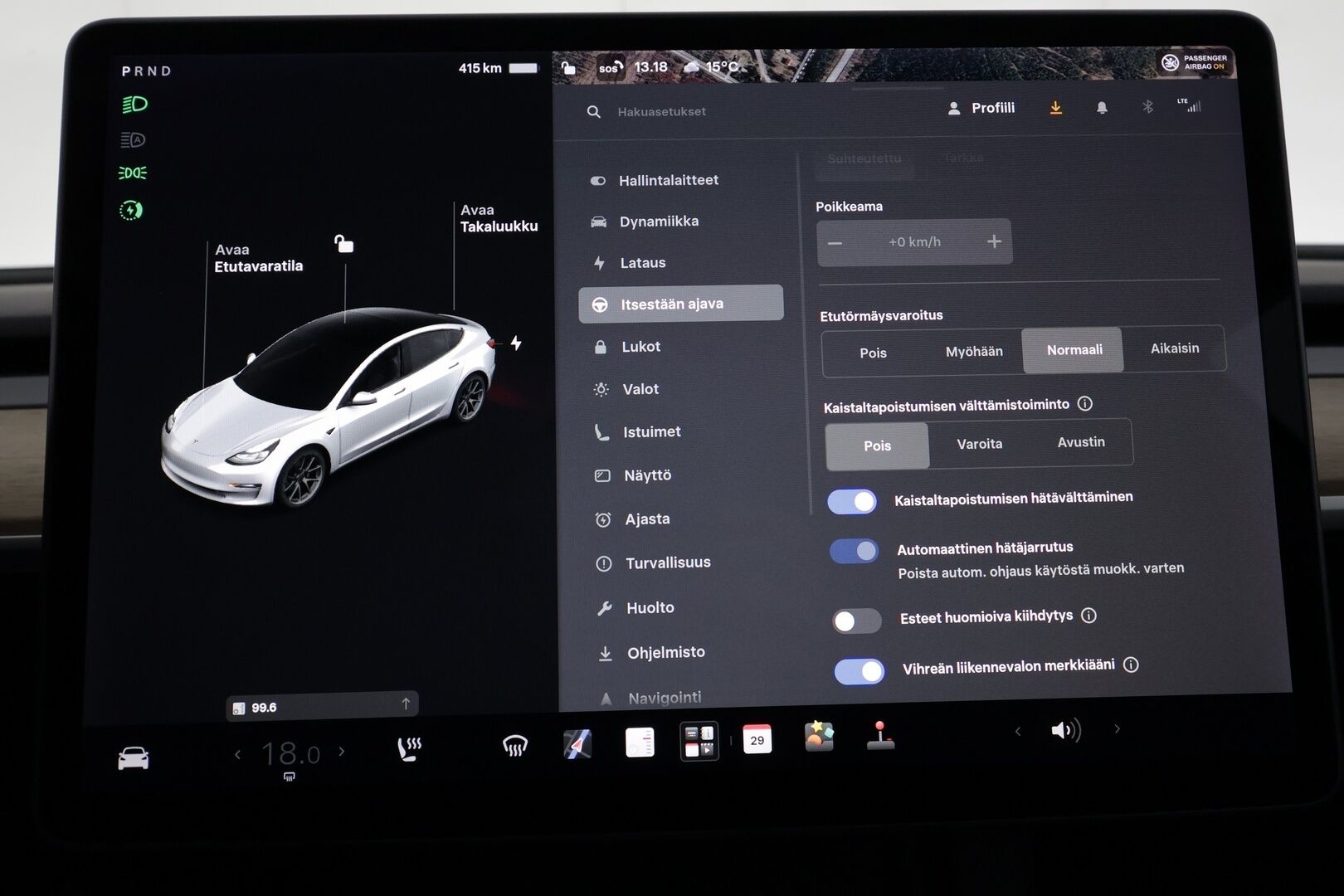Toggle Kaistaltapoistumisen hätävälttäminen switch
Screen dimensions: 1344x896
tap(852, 502)
